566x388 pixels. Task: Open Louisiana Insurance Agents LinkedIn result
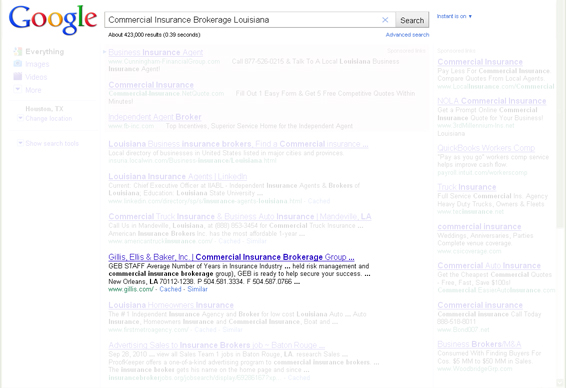[x=178, y=176]
